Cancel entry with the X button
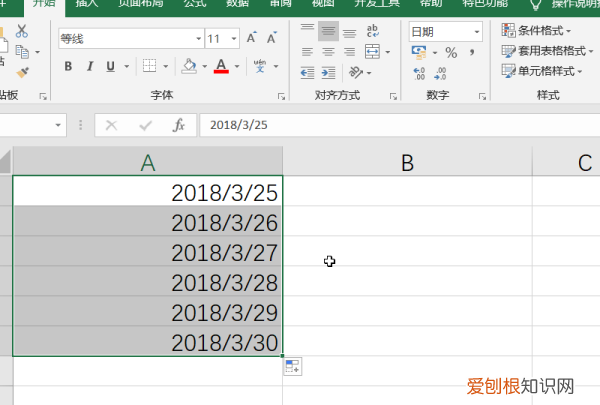The width and height of the screenshot is (600, 405). click(x=111, y=125)
